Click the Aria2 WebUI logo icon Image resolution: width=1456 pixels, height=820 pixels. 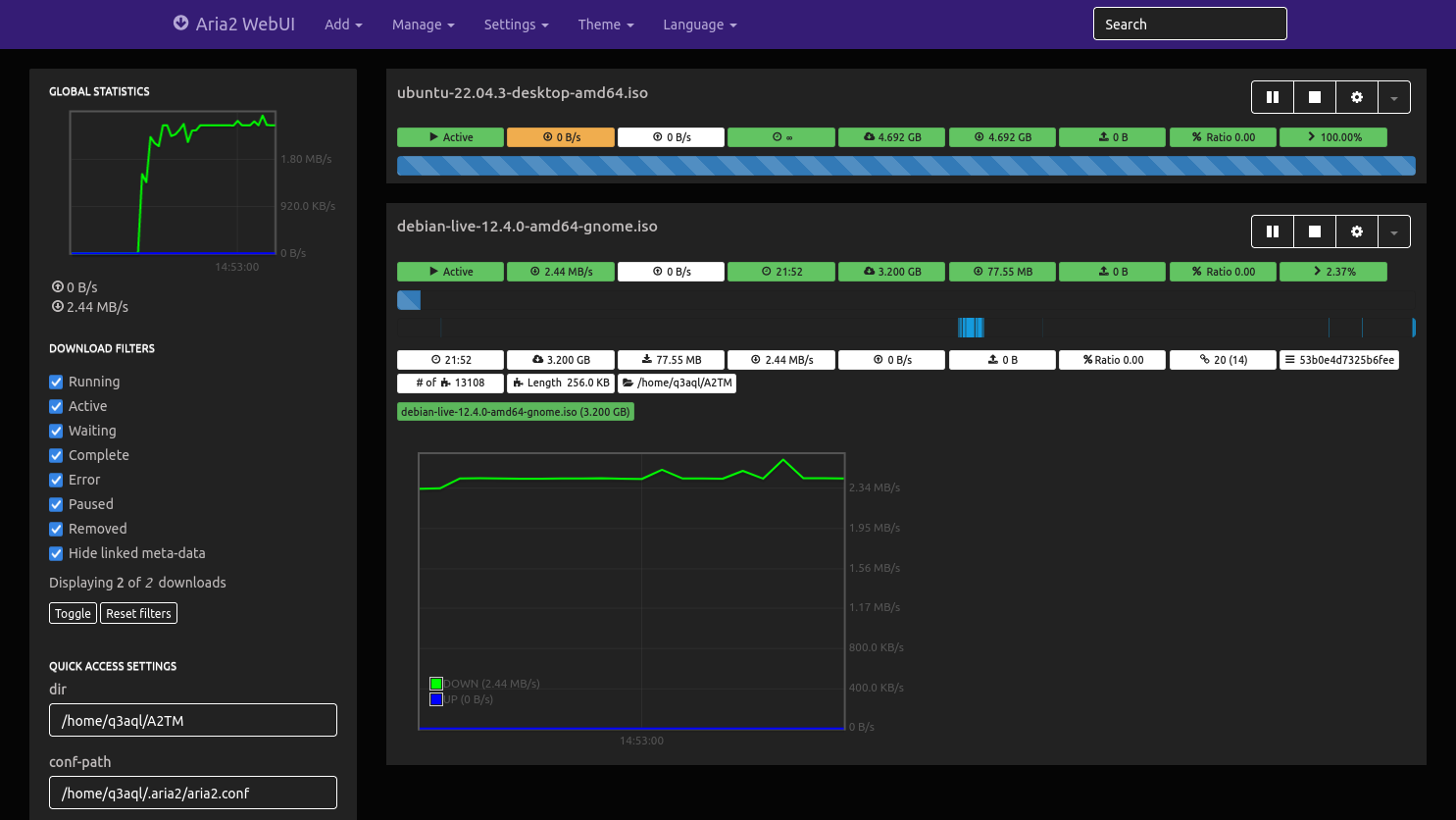click(x=181, y=23)
